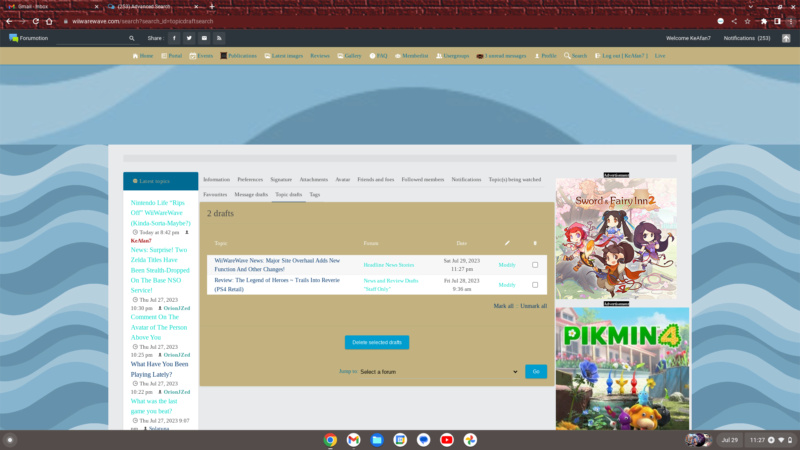Click the scroll-to-top arrow in Forumotion toolbar
Screen dimensions: 800x450
click(786, 38)
